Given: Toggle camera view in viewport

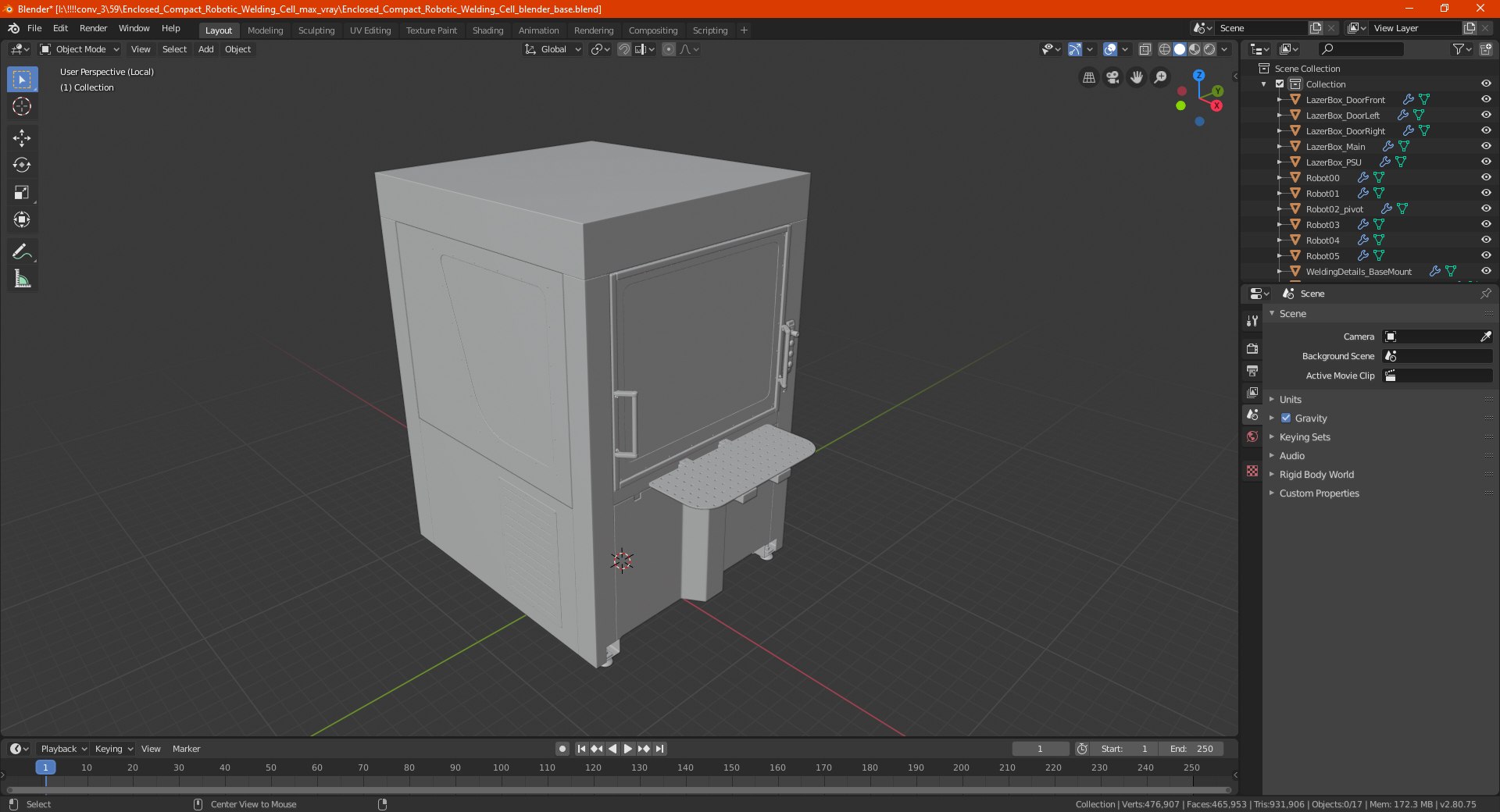Looking at the screenshot, I should click(1112, 77).
